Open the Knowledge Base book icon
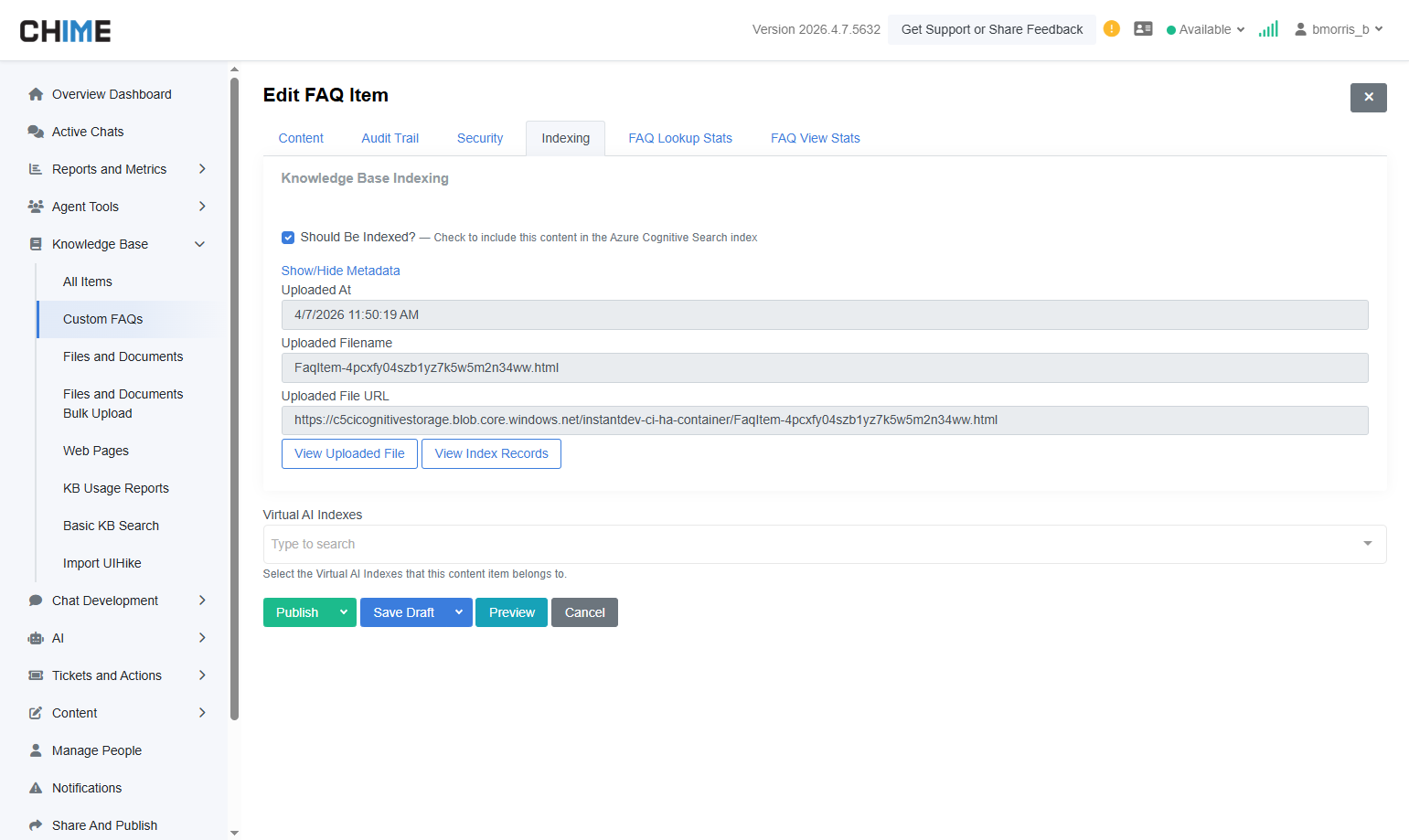The image size is (1409, 840). [x=35, y=243]
